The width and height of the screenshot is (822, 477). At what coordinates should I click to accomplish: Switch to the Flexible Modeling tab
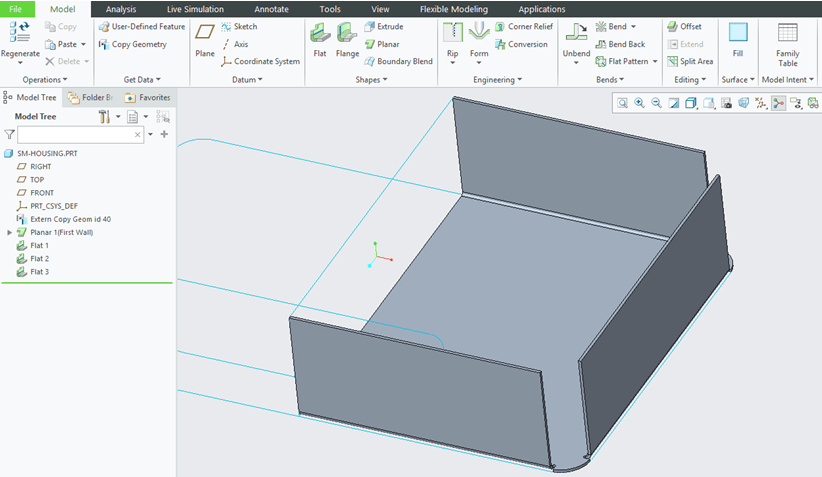click(x=454, y=9)
